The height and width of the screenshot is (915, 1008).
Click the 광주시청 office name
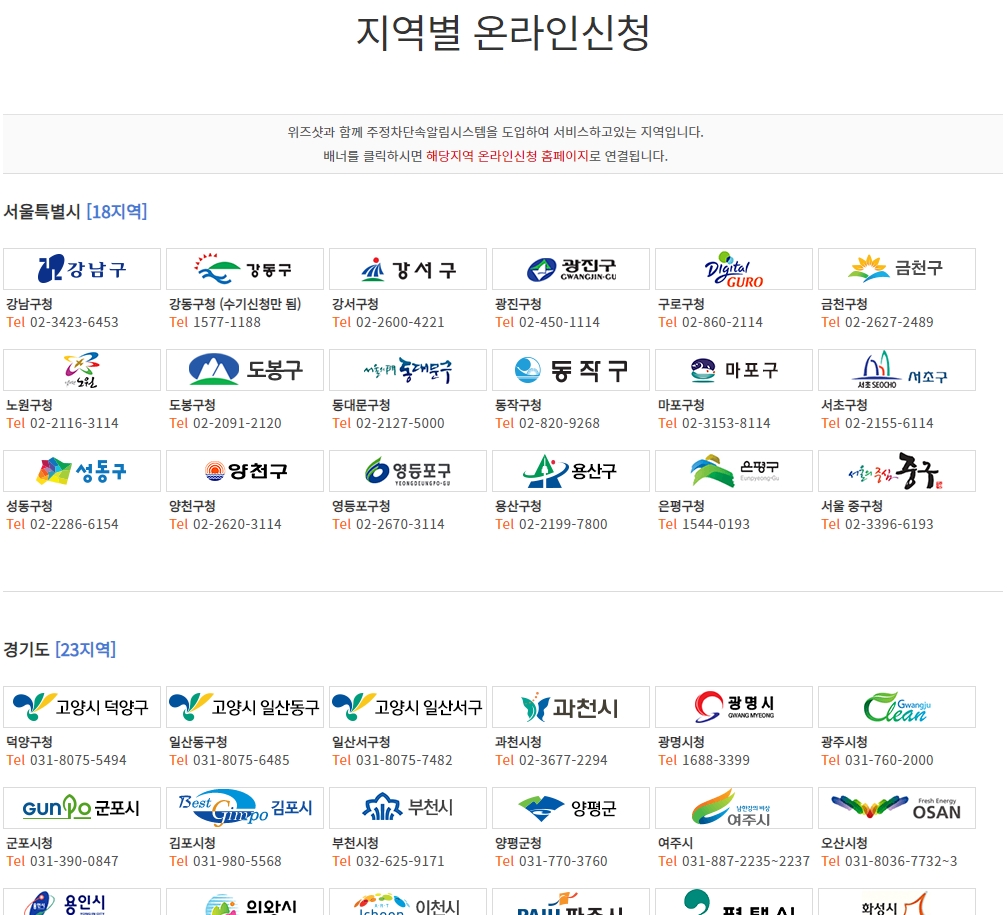coord(844,742)
